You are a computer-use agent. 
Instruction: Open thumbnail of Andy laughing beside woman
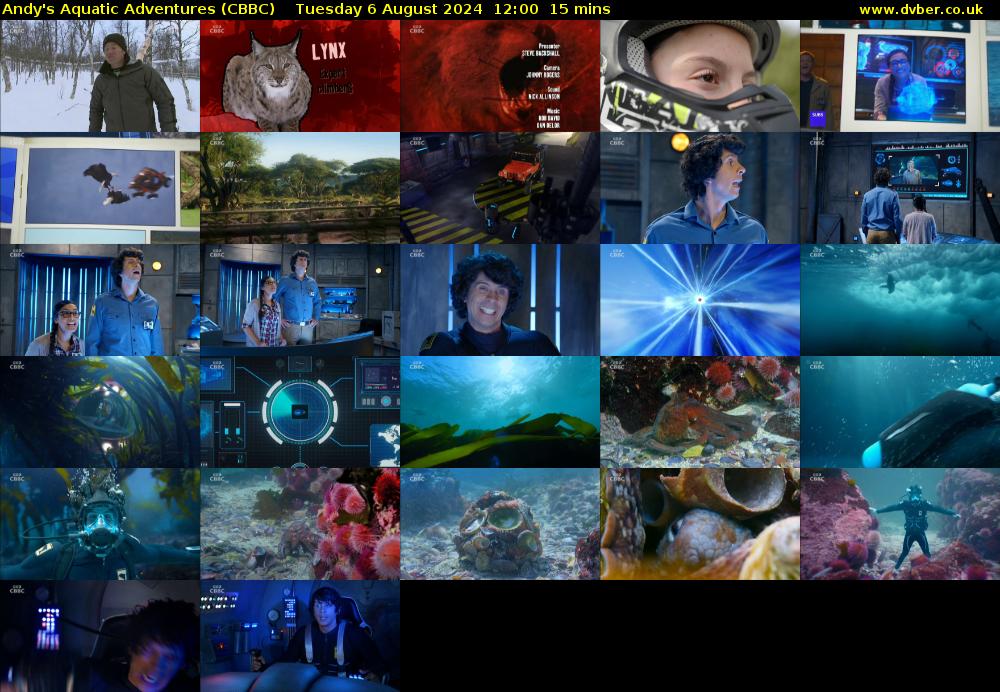[x=100, y=300]
